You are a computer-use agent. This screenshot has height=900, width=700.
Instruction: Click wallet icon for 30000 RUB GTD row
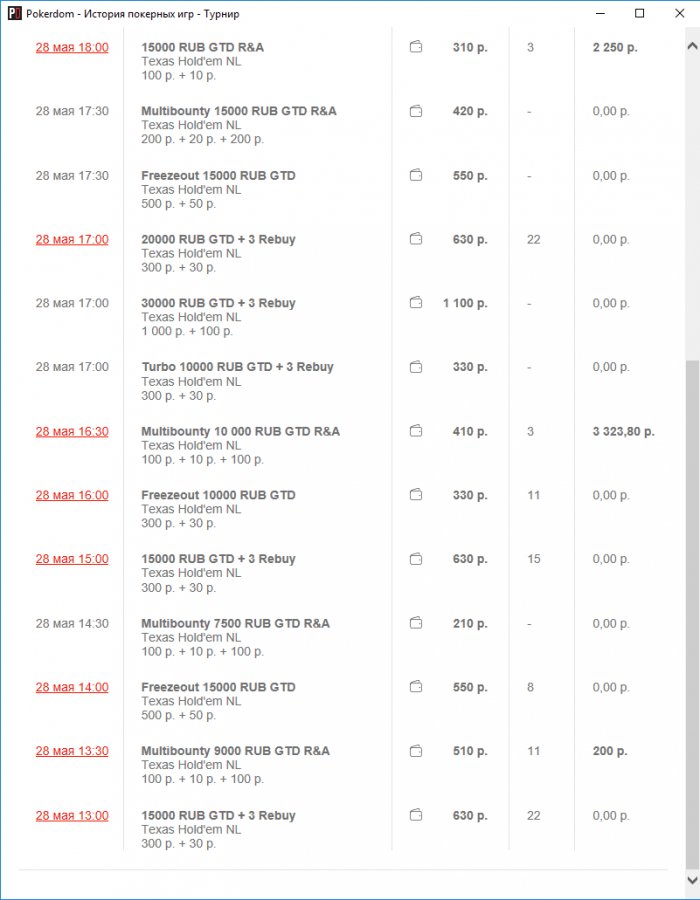tap(416, 303)
